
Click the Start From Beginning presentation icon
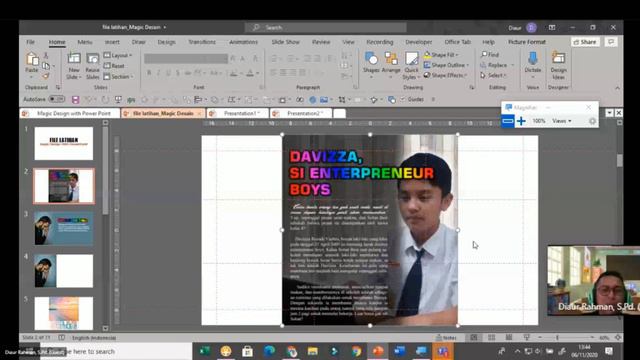point(118,100)
